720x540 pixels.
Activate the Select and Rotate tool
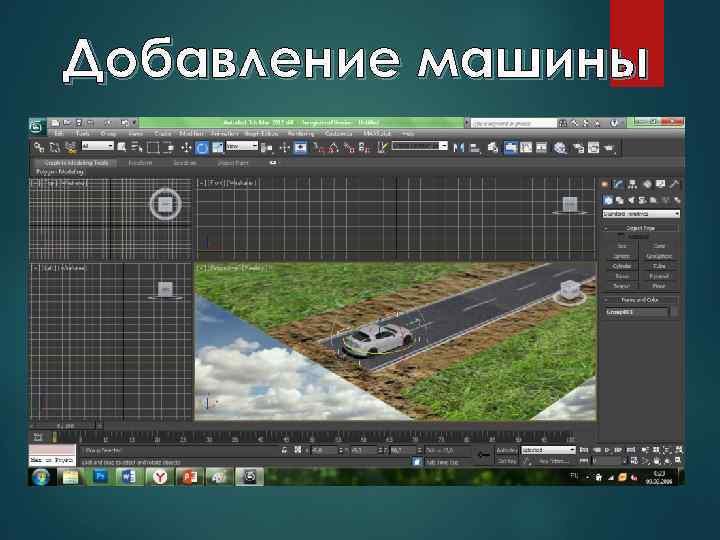click(x=202, y=147)
